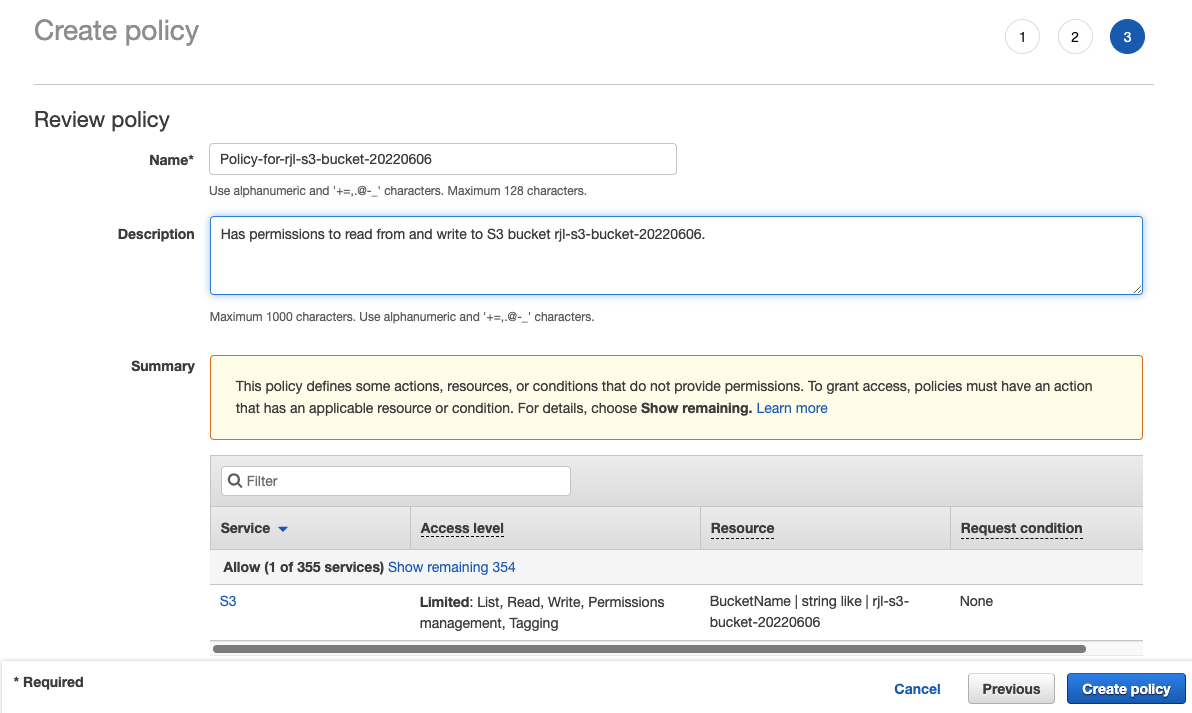This screenshot has width=1192, height=713.
Task: Click the horizontal scrollbar under table
Action: point(650,649)
